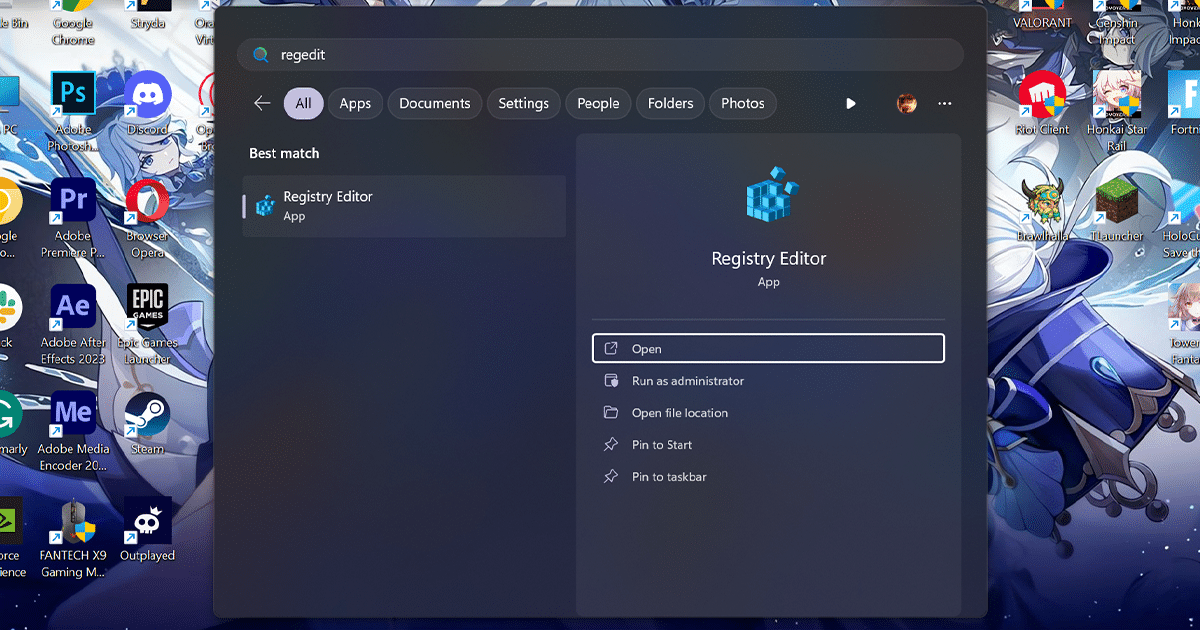Open the three-dots more options menu
Screen dimensions: 1200x630
click(944, 103)
